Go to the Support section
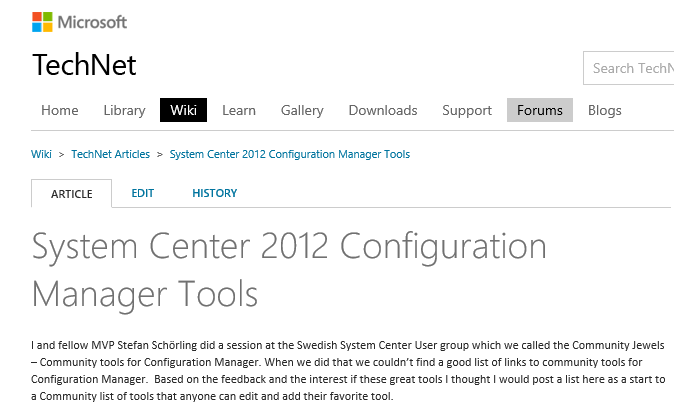This screenshot has height=413, width=674. [467, 110]
